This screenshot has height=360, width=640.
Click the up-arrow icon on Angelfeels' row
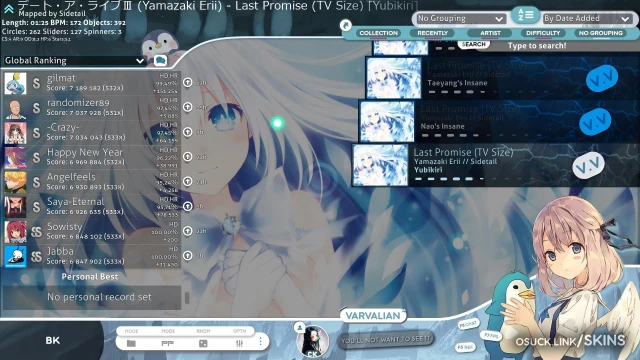tap(187, 181)
